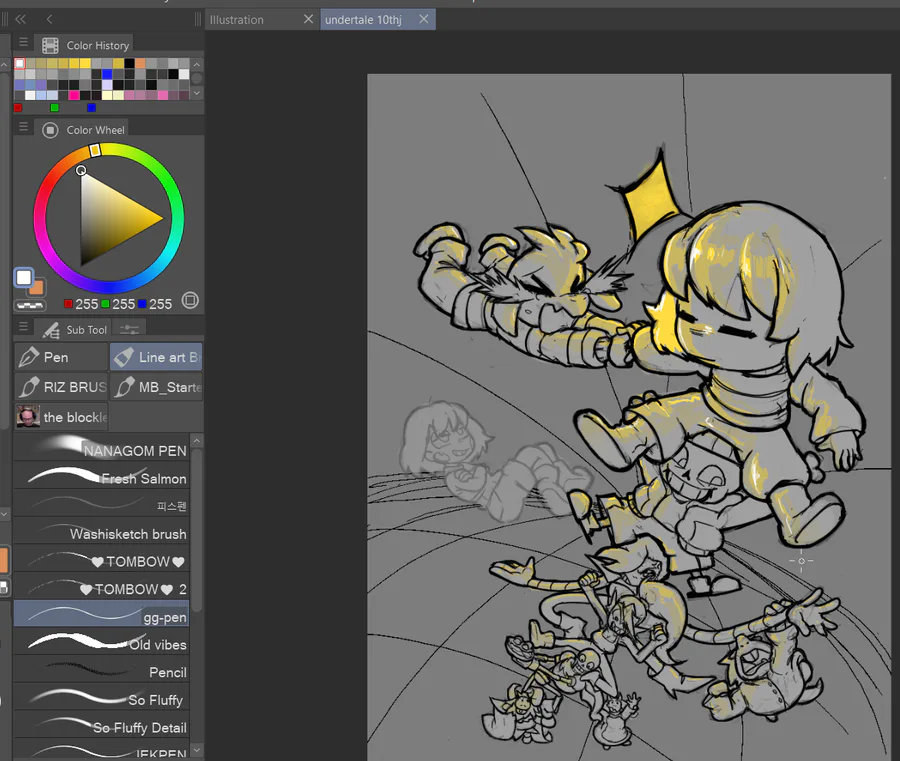Pick the hot pink swatch in Color History
This screenshot has width=900, height=761.
[74, 95]
